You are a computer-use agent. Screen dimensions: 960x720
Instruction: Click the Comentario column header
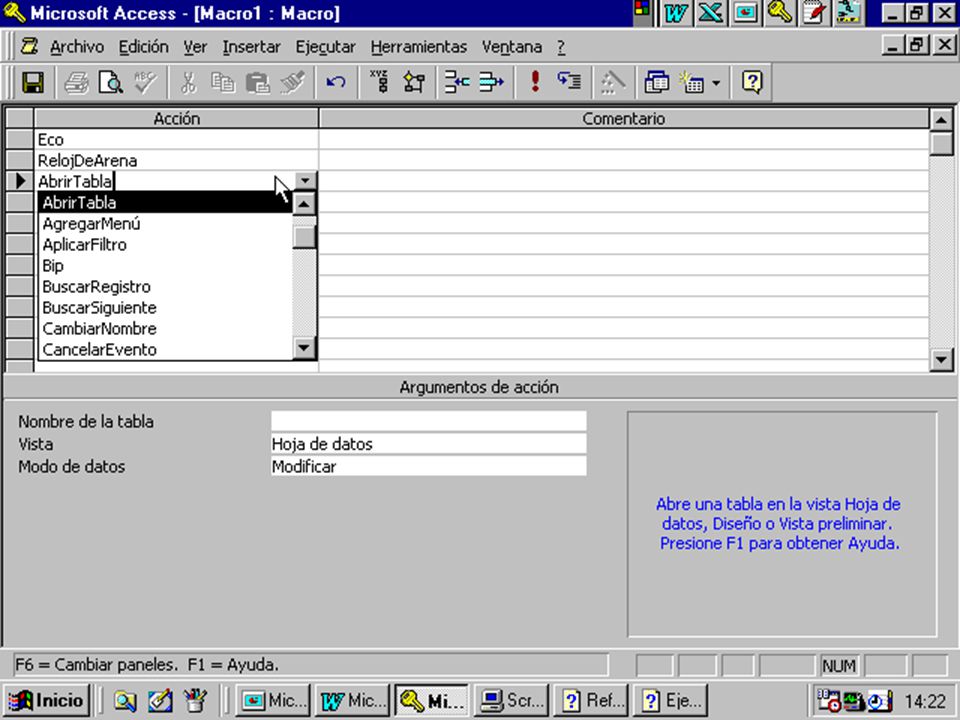click(x=623, y=119)
